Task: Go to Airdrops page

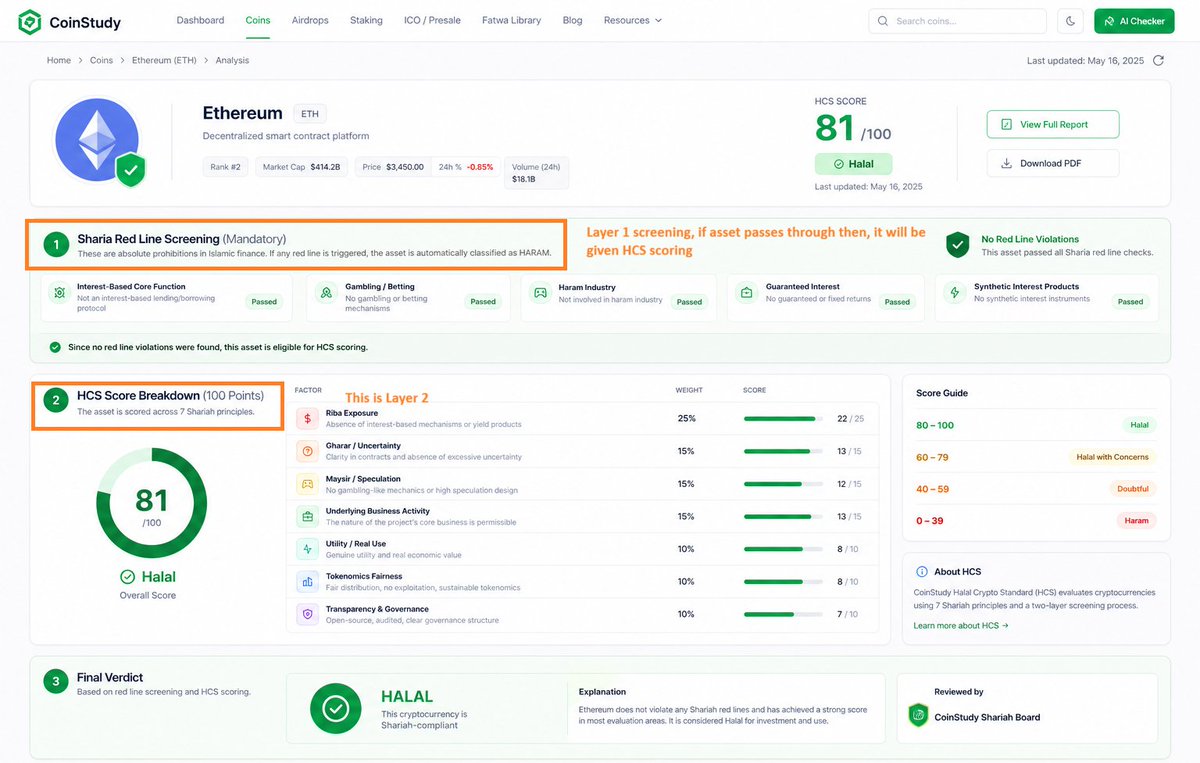Action: click(310, 20)
